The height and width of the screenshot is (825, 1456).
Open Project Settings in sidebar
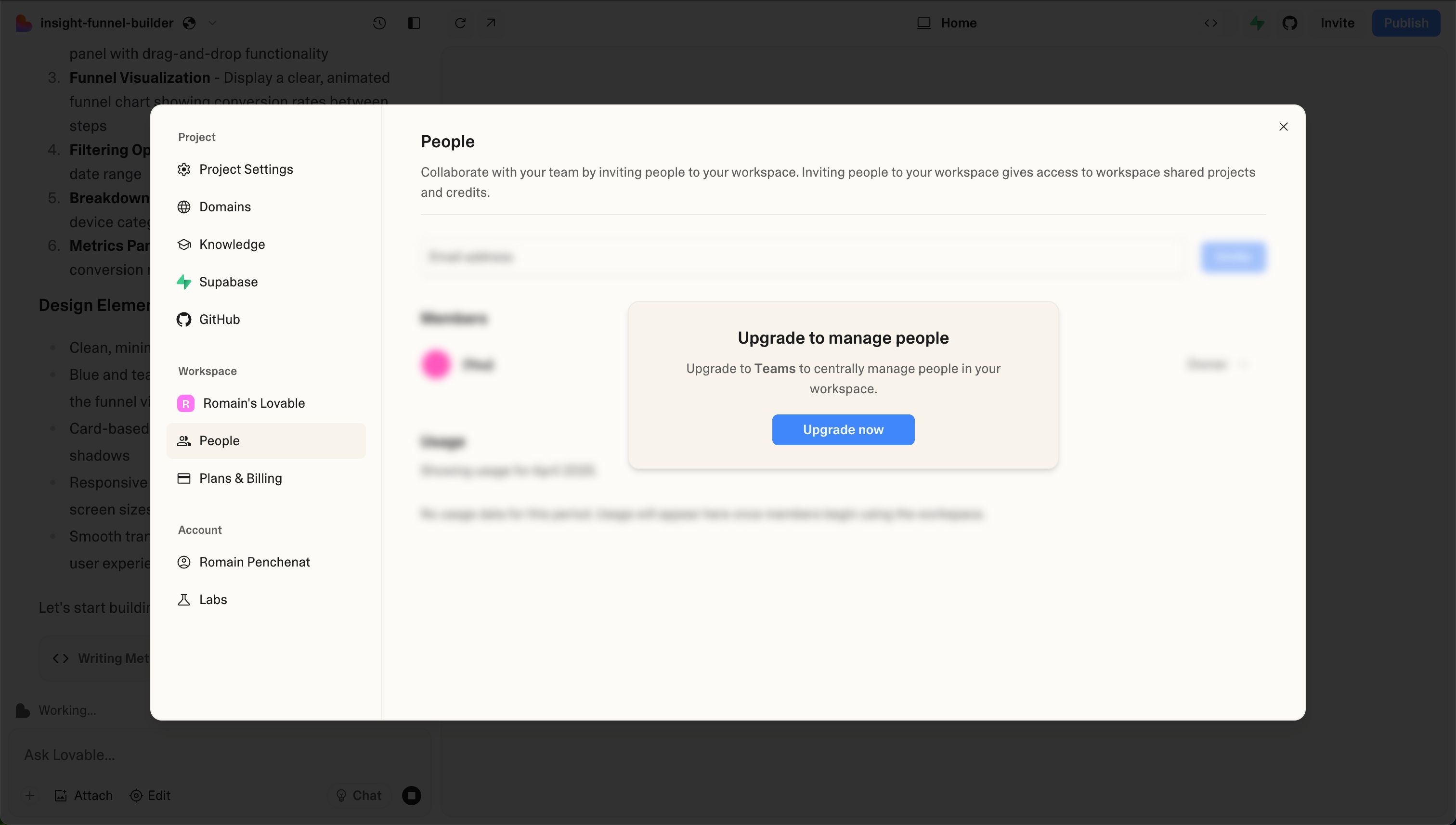coord(266,169)
